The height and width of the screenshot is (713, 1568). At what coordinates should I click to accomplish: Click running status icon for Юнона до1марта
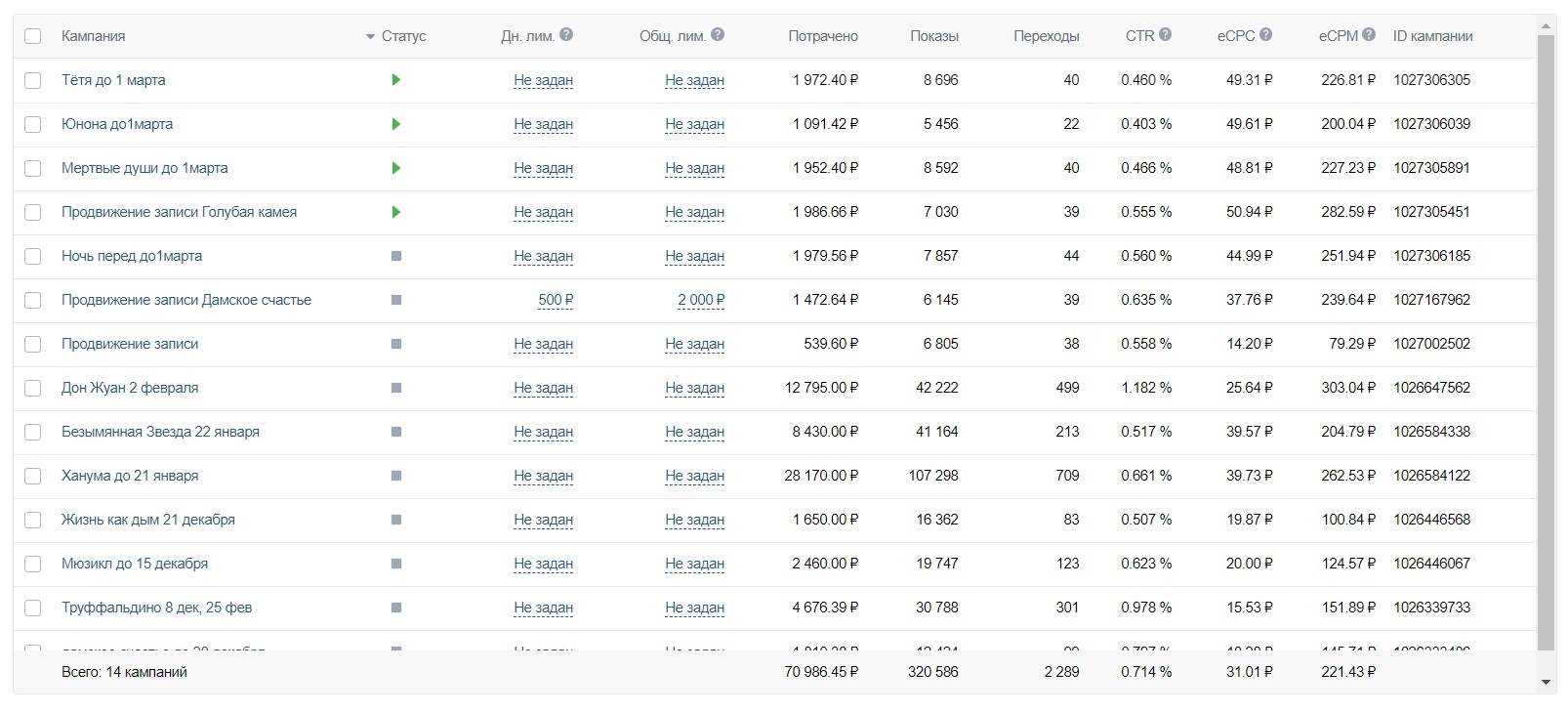395,124
